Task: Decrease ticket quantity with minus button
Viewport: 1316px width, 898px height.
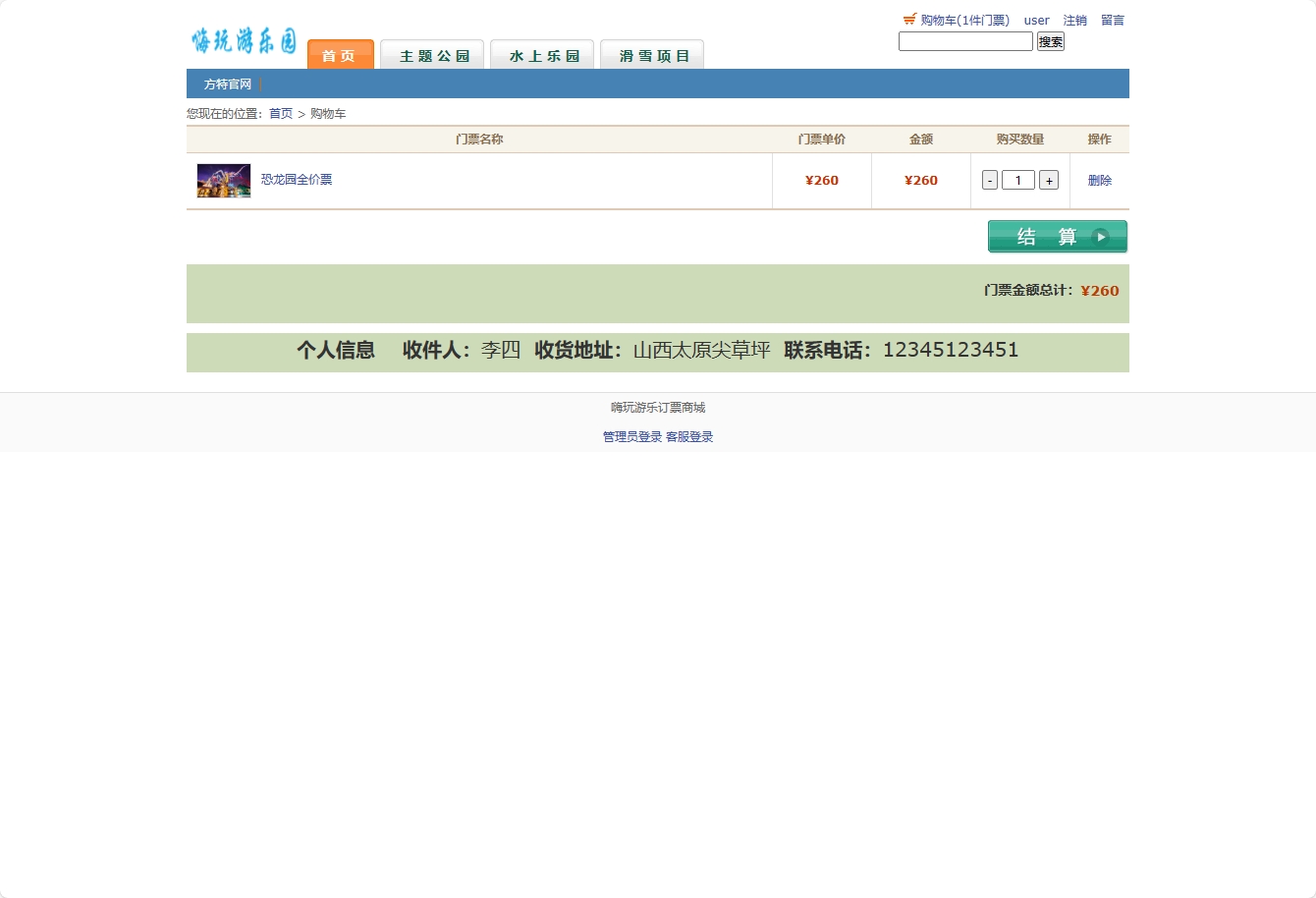Action: (990, 180)
